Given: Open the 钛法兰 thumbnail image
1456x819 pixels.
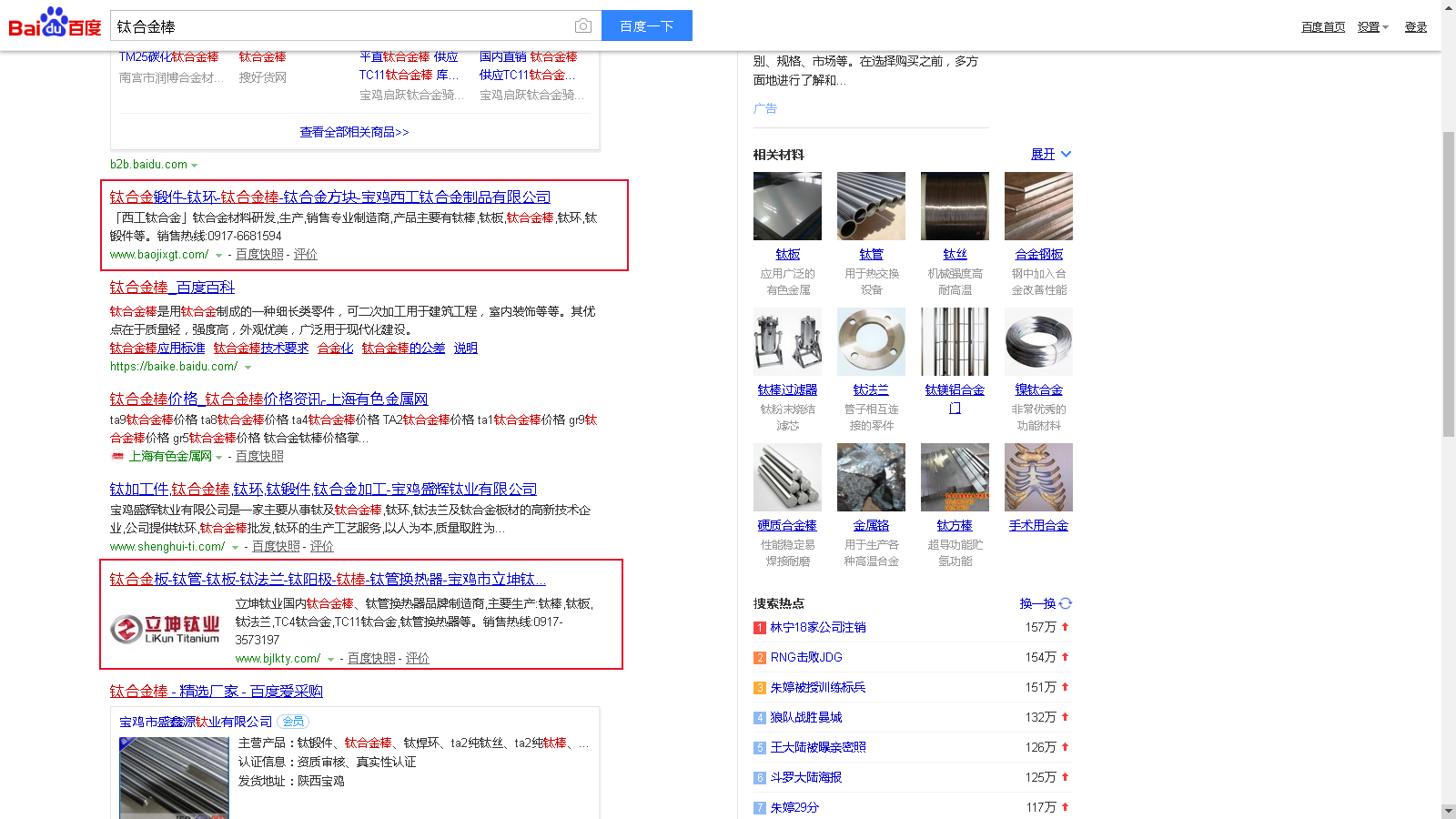Looking at the screenshot, I should (x=871, y=342).
